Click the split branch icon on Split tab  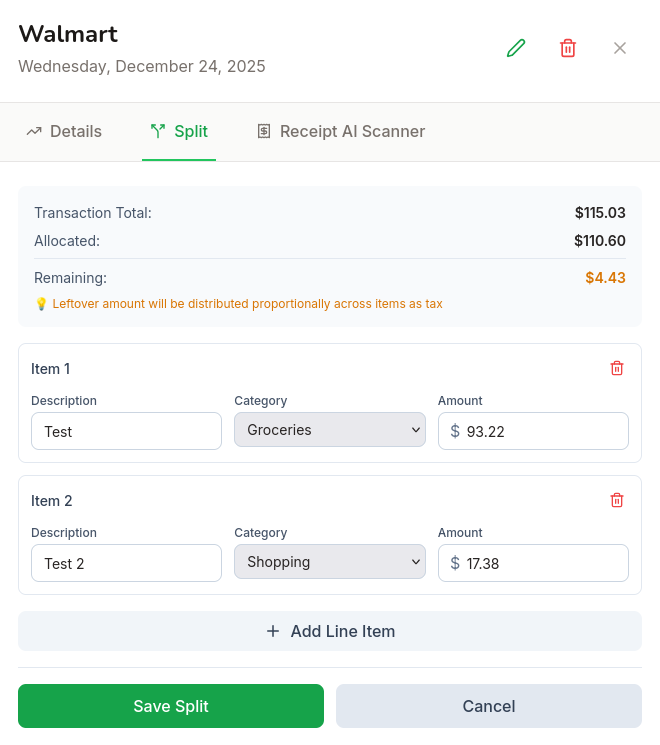pos(158,131)
